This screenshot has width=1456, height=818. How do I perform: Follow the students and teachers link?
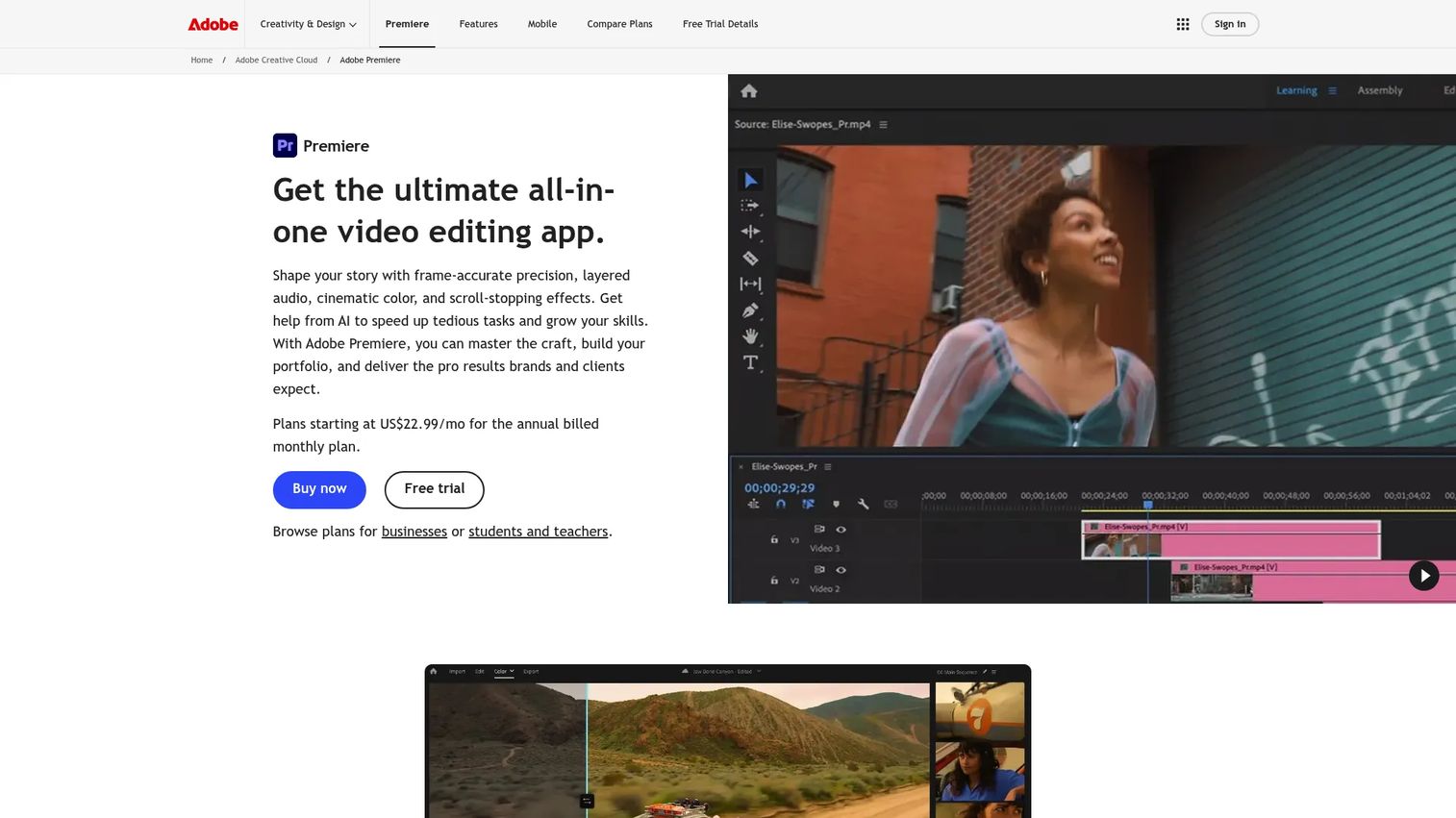pos(539,532)
